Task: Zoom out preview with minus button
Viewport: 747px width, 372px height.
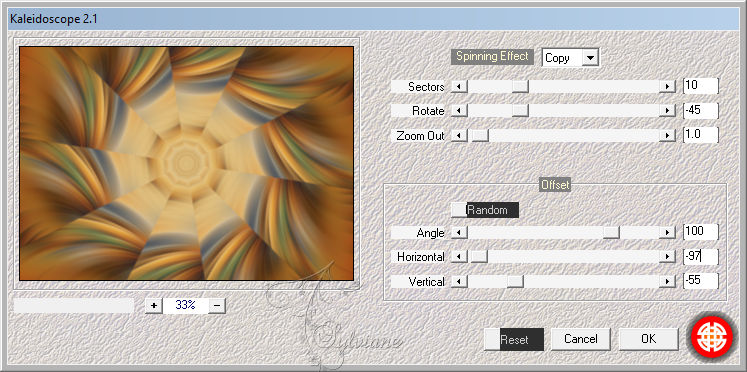Action: click(217, 305)
